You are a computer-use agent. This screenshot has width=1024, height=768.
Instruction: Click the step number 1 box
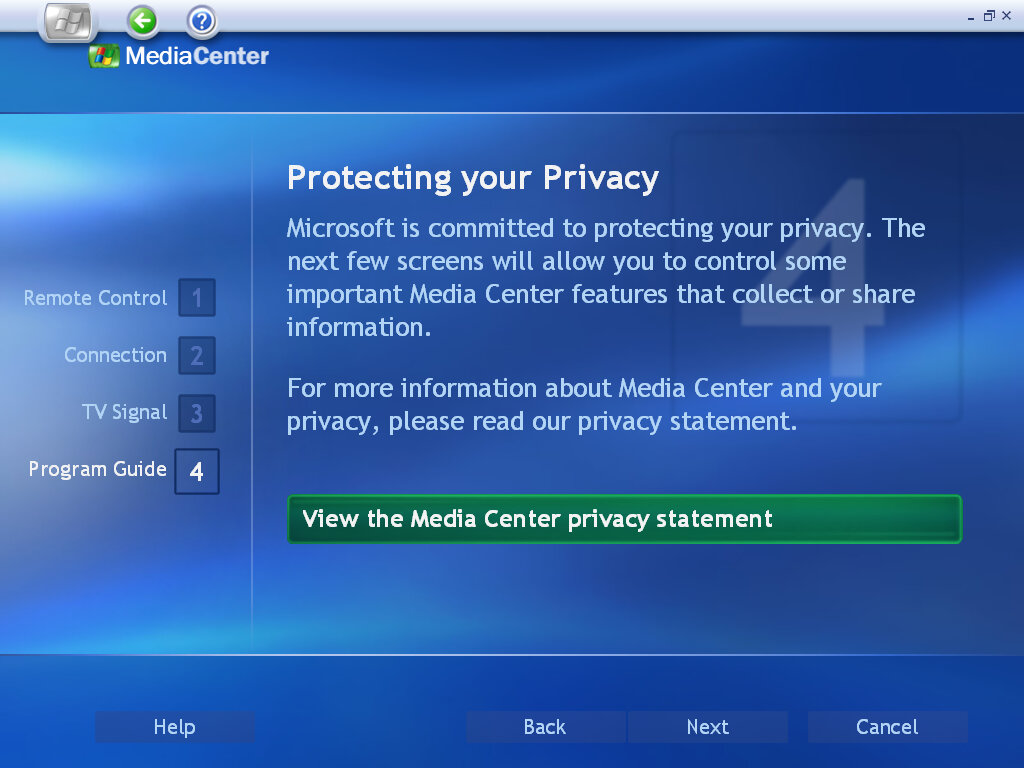pos(197,298)
